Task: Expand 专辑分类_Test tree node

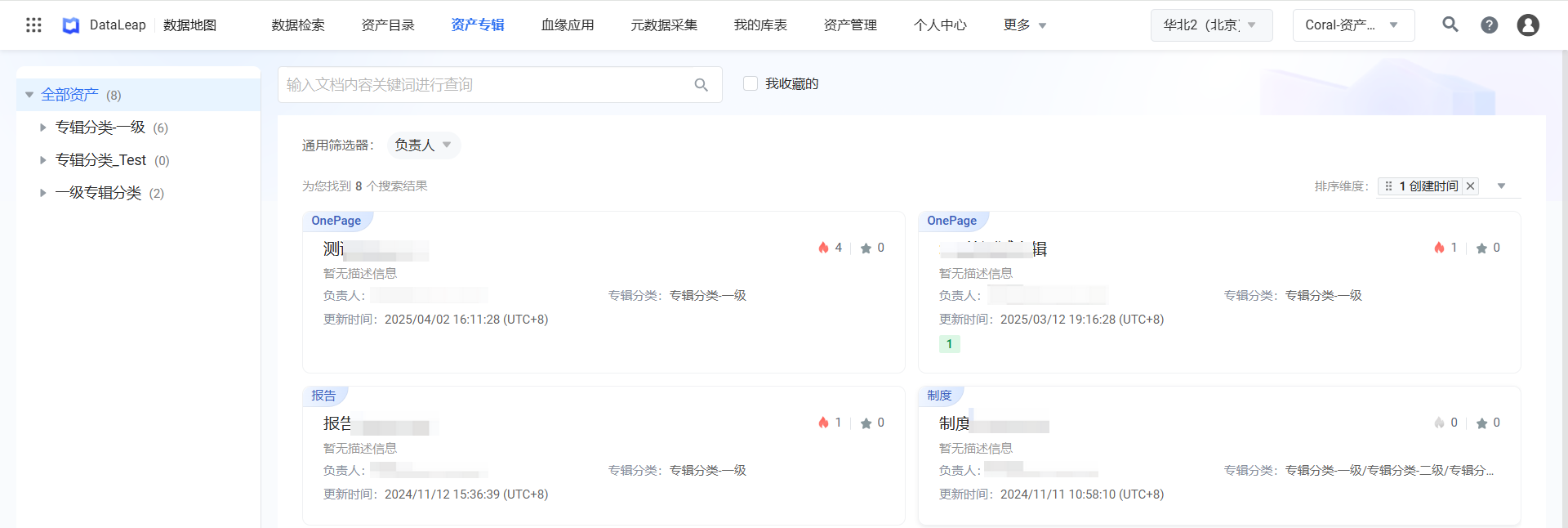Action: tap(42, 160)
